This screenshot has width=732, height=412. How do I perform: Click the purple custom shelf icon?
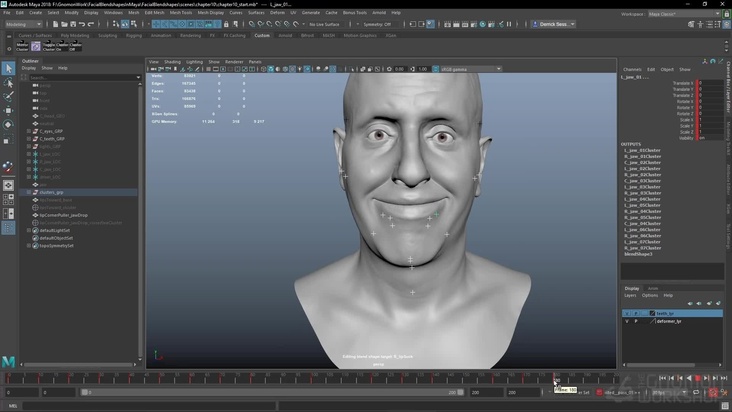pyautogui.click(x=35, y=46)
